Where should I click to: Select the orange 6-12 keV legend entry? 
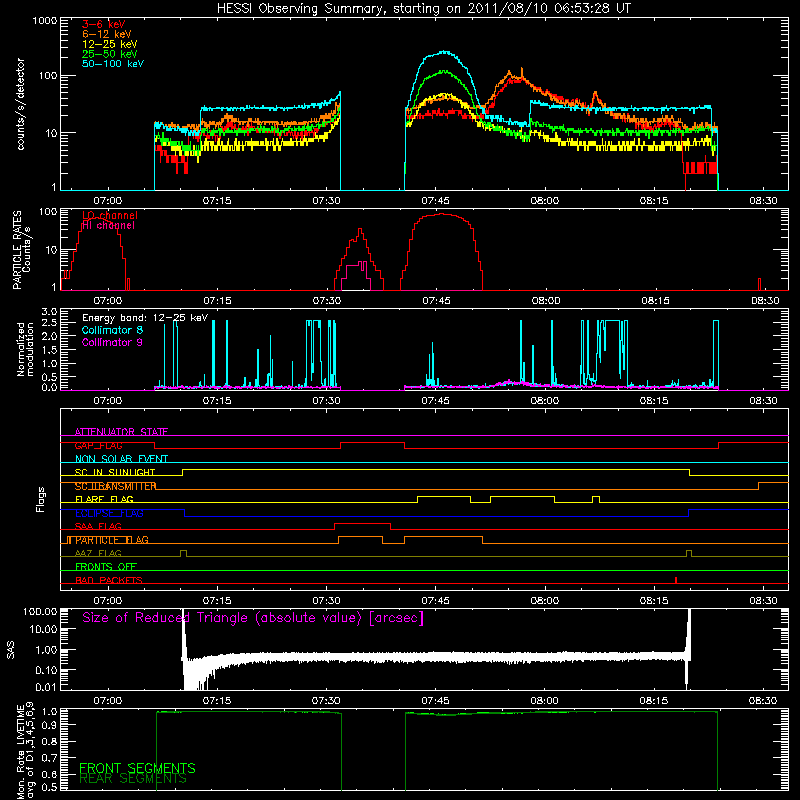pyautogui.click(x=107, y=34)
